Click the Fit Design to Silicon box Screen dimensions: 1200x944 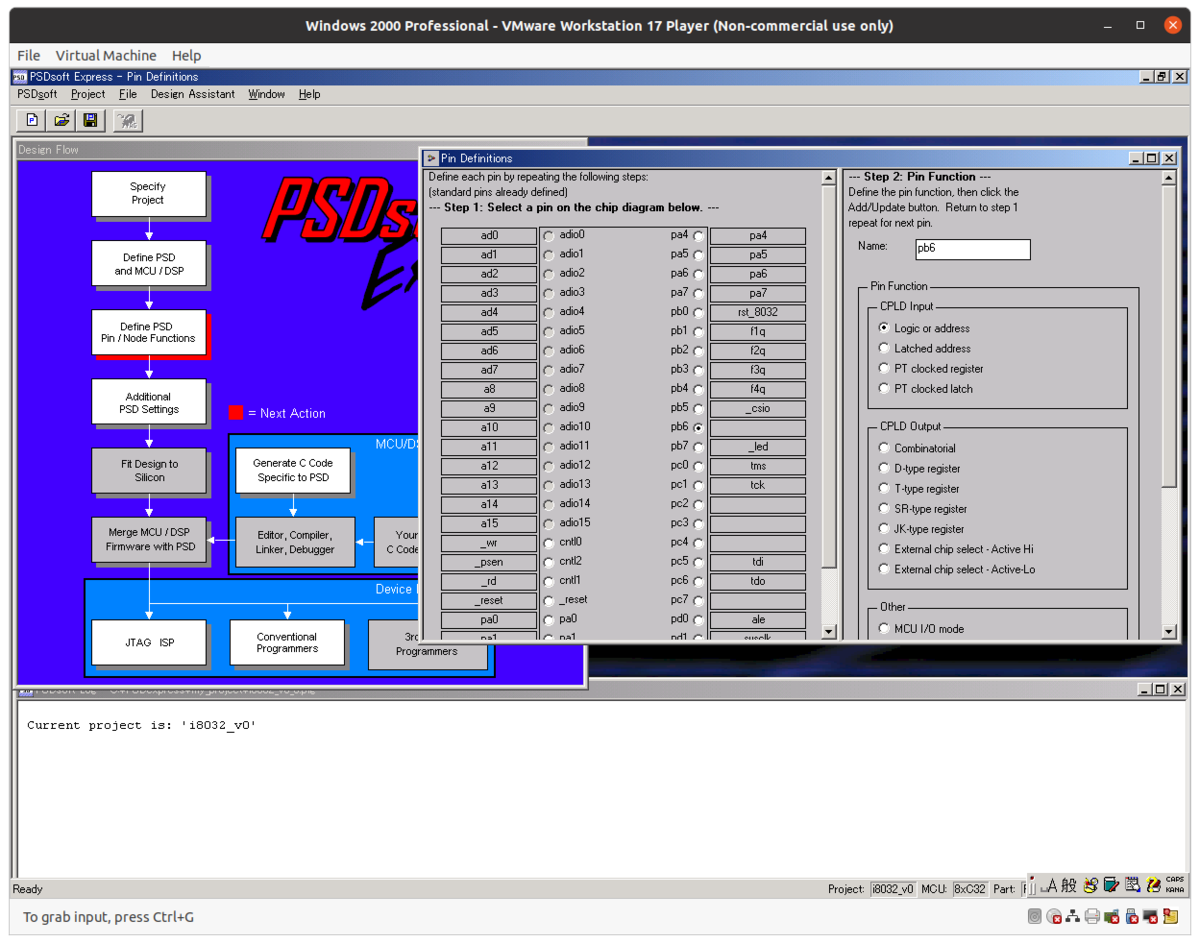coord(149,471)
